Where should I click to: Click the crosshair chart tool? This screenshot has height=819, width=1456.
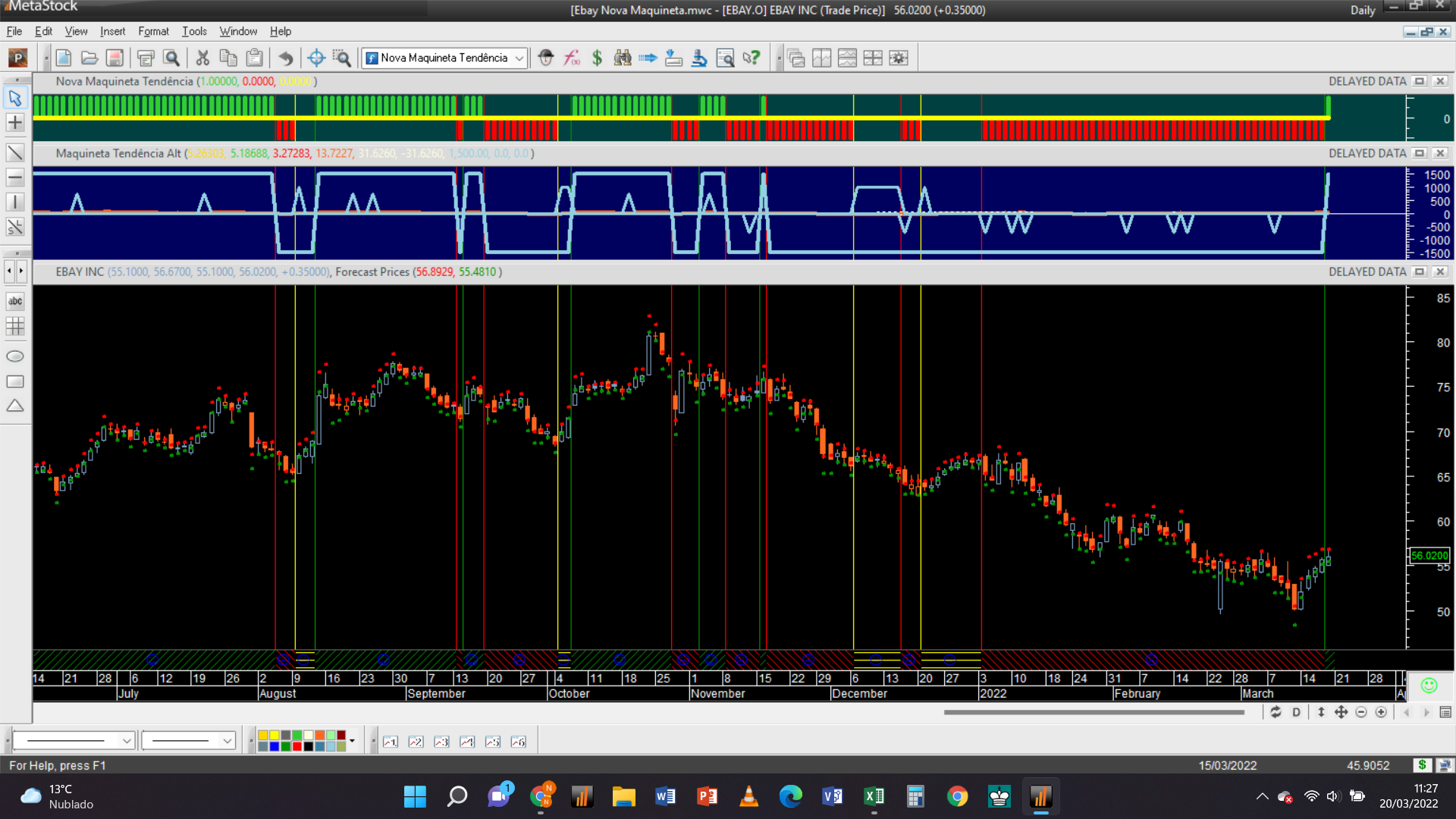(316, 58)
